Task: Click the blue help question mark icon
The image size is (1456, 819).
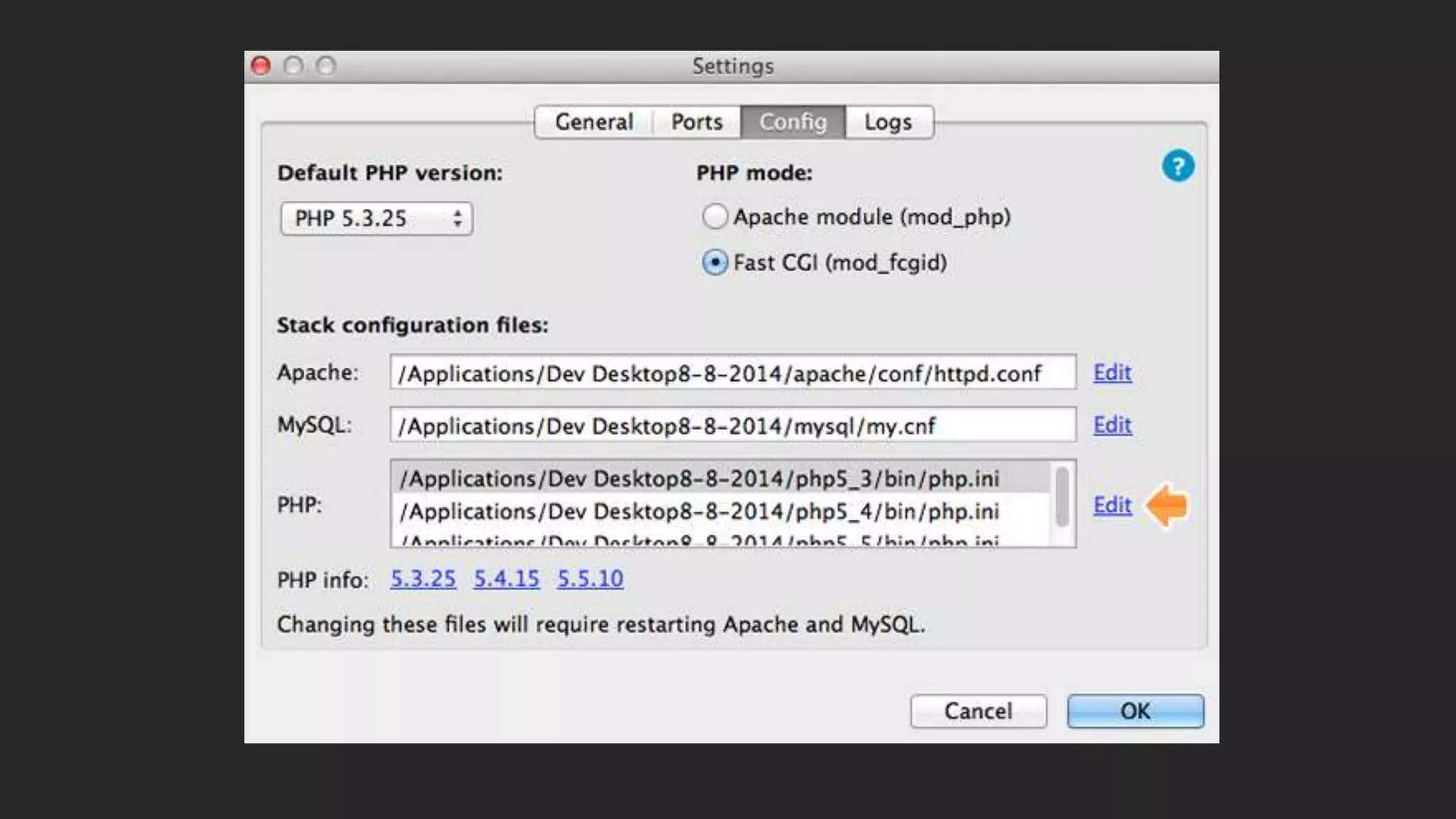Action: click(1177, 166)
